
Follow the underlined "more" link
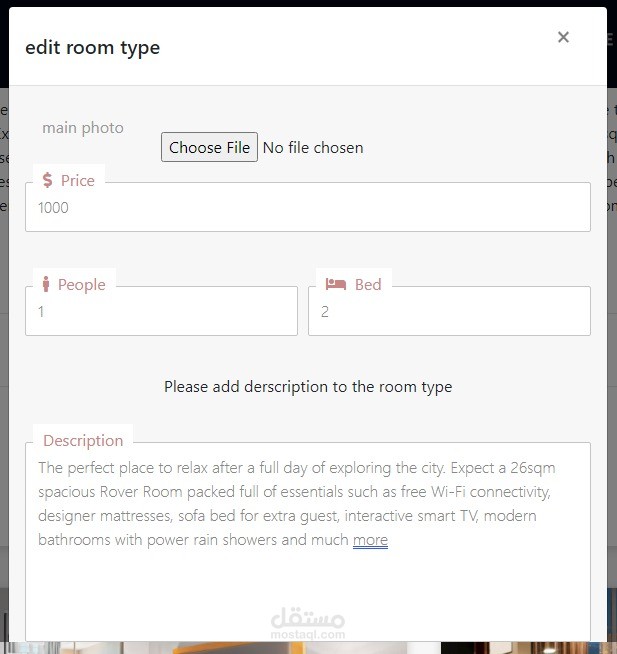click(x=370, y=540)
